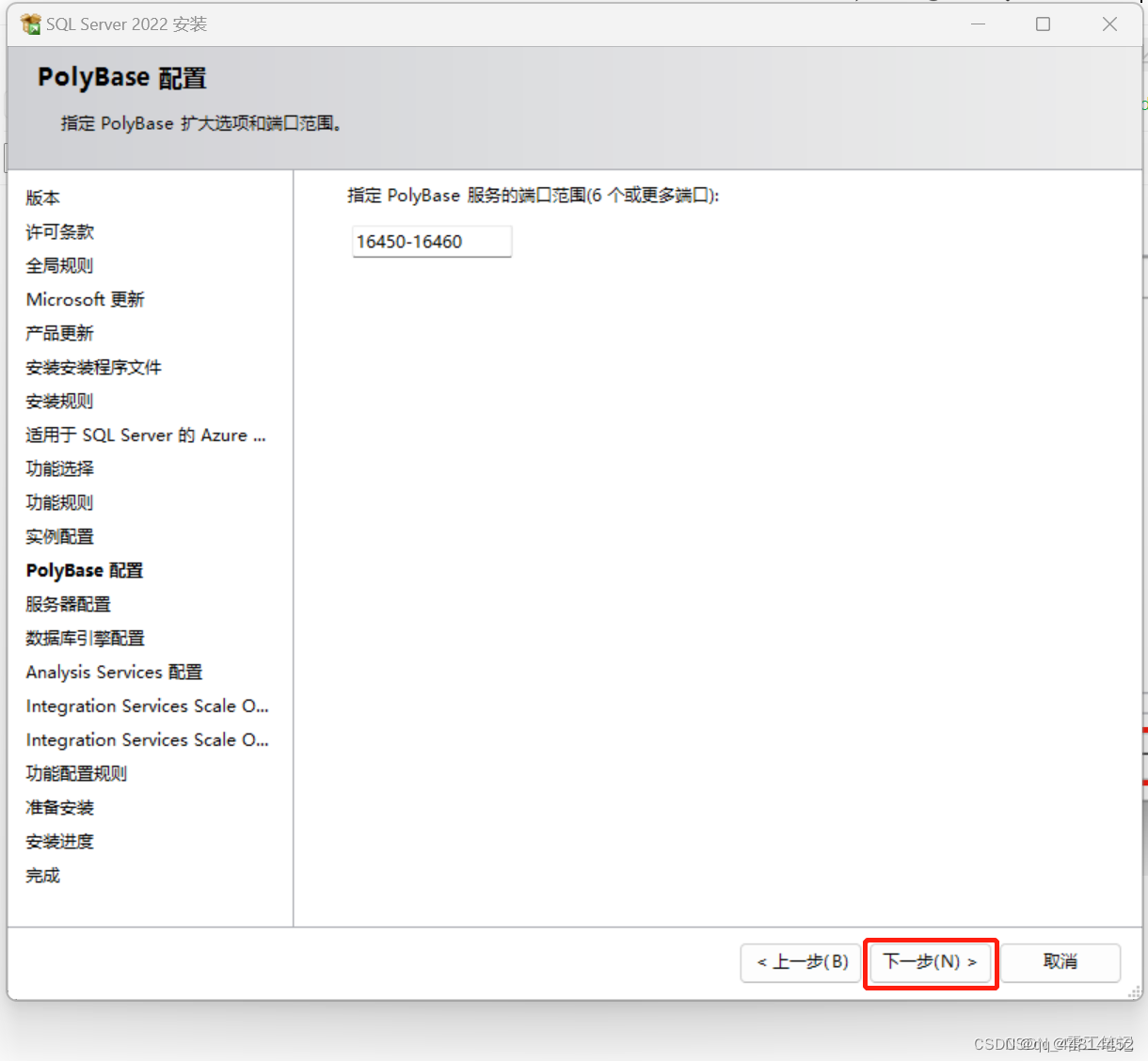The image size is (1148, 1061).
Task: Go back with the 上一步(B) button
Action: pos(801,962)
